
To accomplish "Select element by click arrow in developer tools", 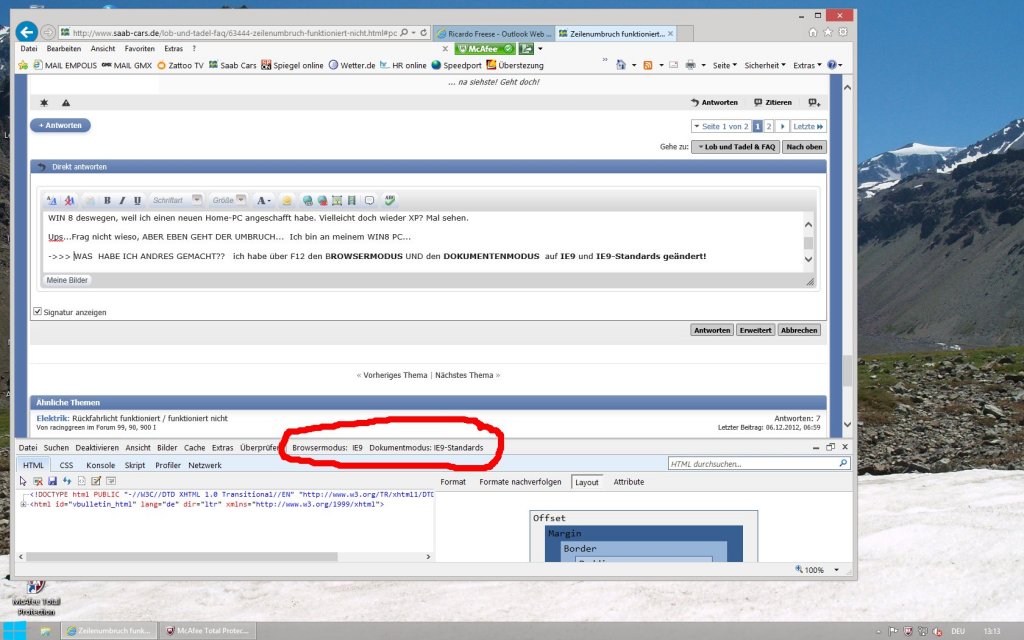I will (x=24, y=481).
